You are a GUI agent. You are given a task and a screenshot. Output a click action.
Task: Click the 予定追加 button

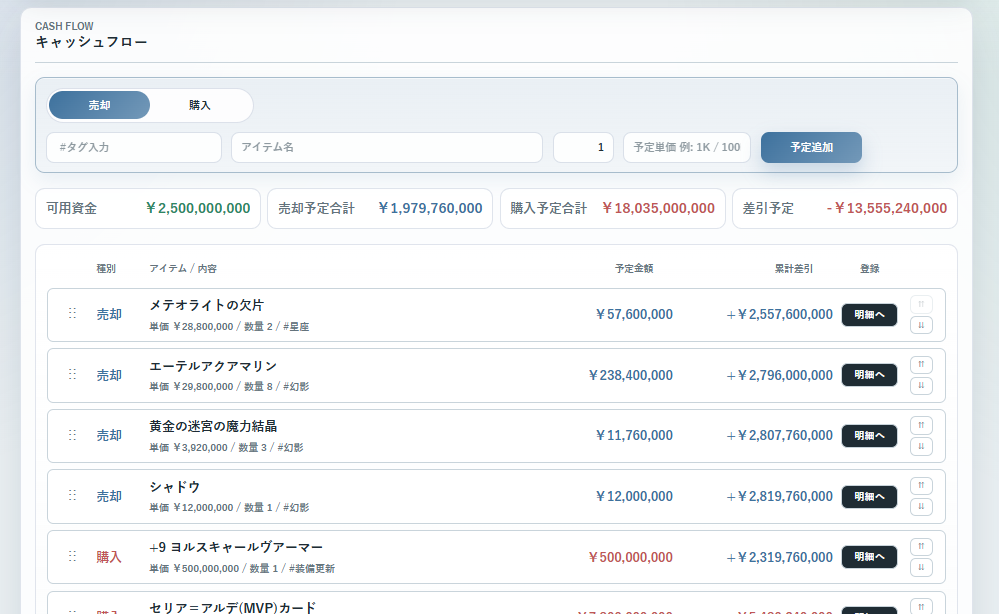(x=811, y=147)
